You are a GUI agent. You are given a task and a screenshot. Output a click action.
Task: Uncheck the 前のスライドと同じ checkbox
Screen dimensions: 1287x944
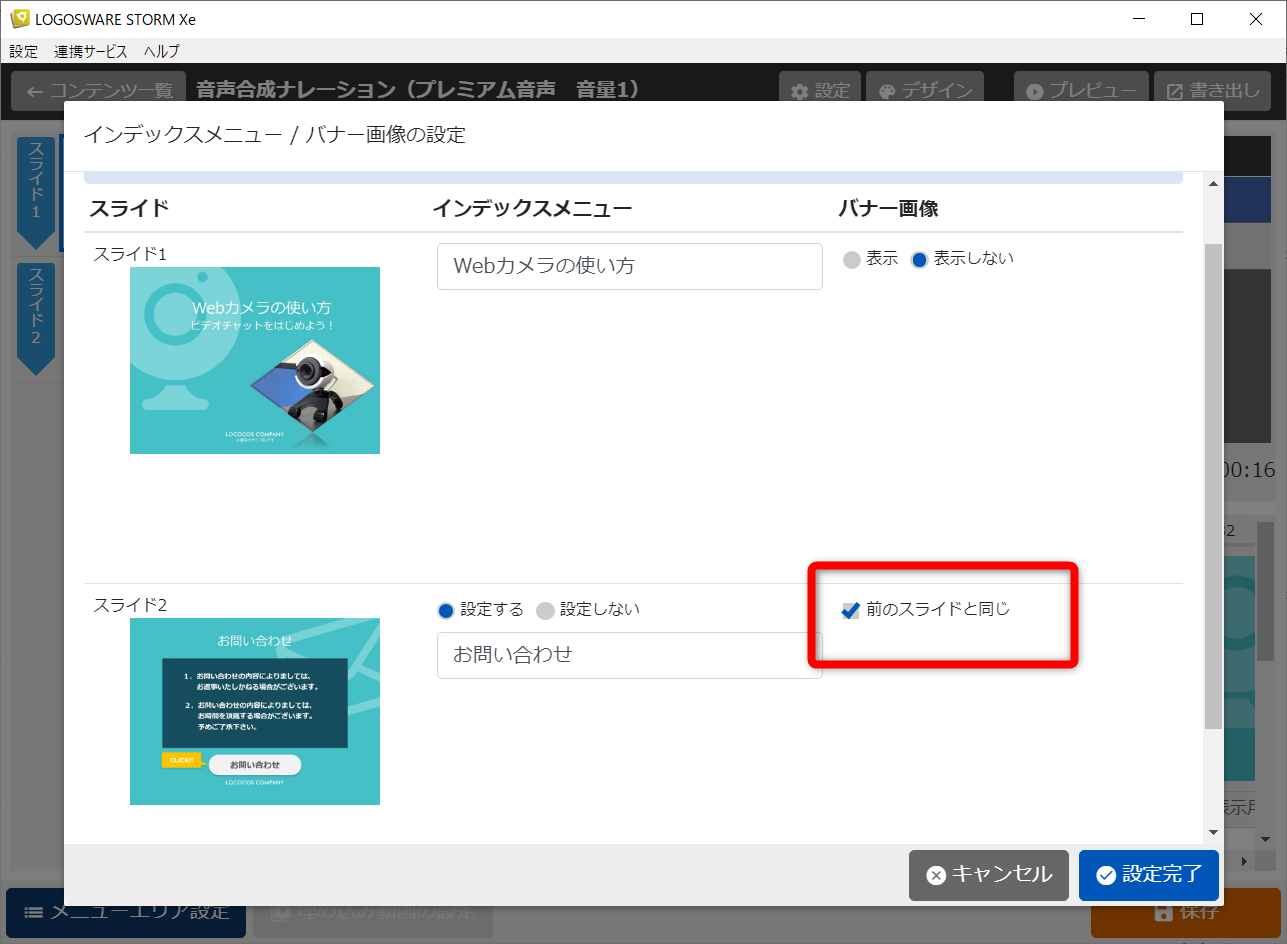[851, 610]
